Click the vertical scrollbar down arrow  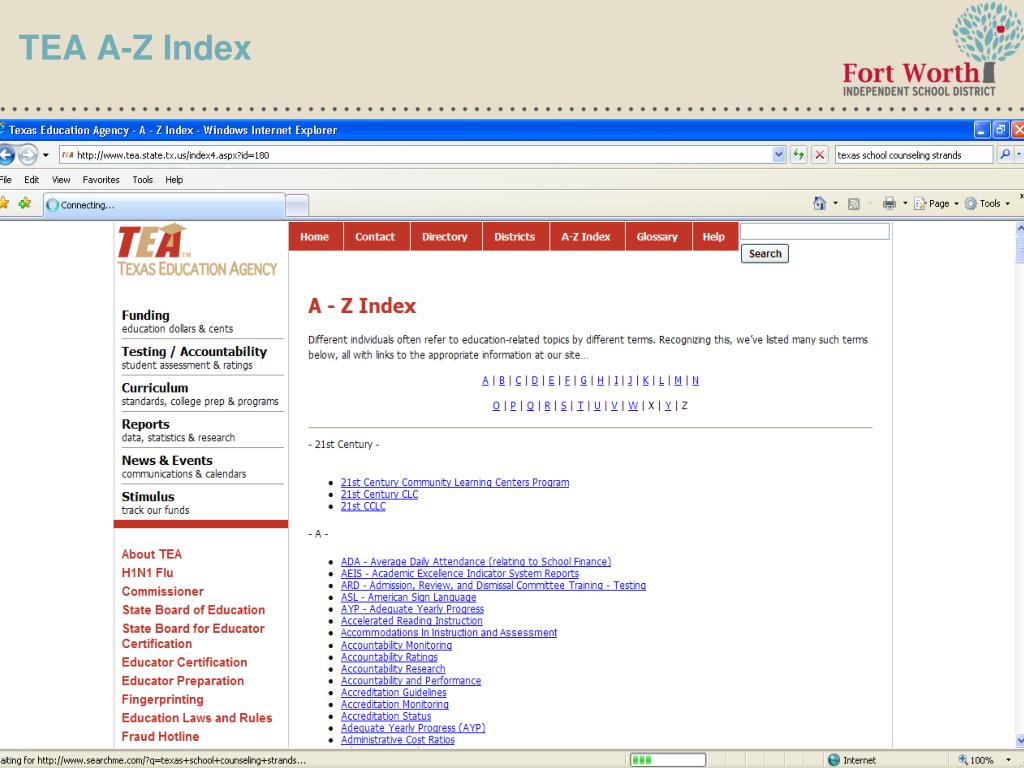click(1020, 741)
